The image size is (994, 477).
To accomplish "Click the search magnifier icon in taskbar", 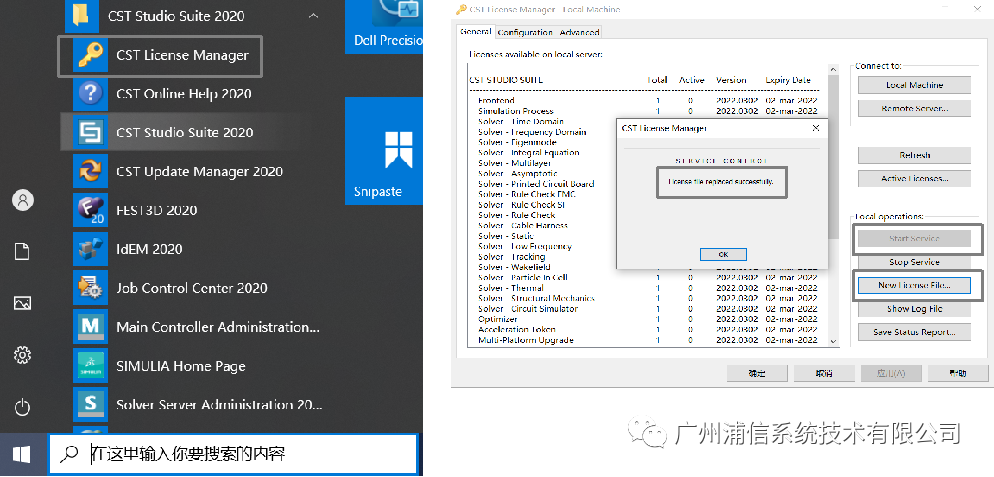I will click(68, 454).
